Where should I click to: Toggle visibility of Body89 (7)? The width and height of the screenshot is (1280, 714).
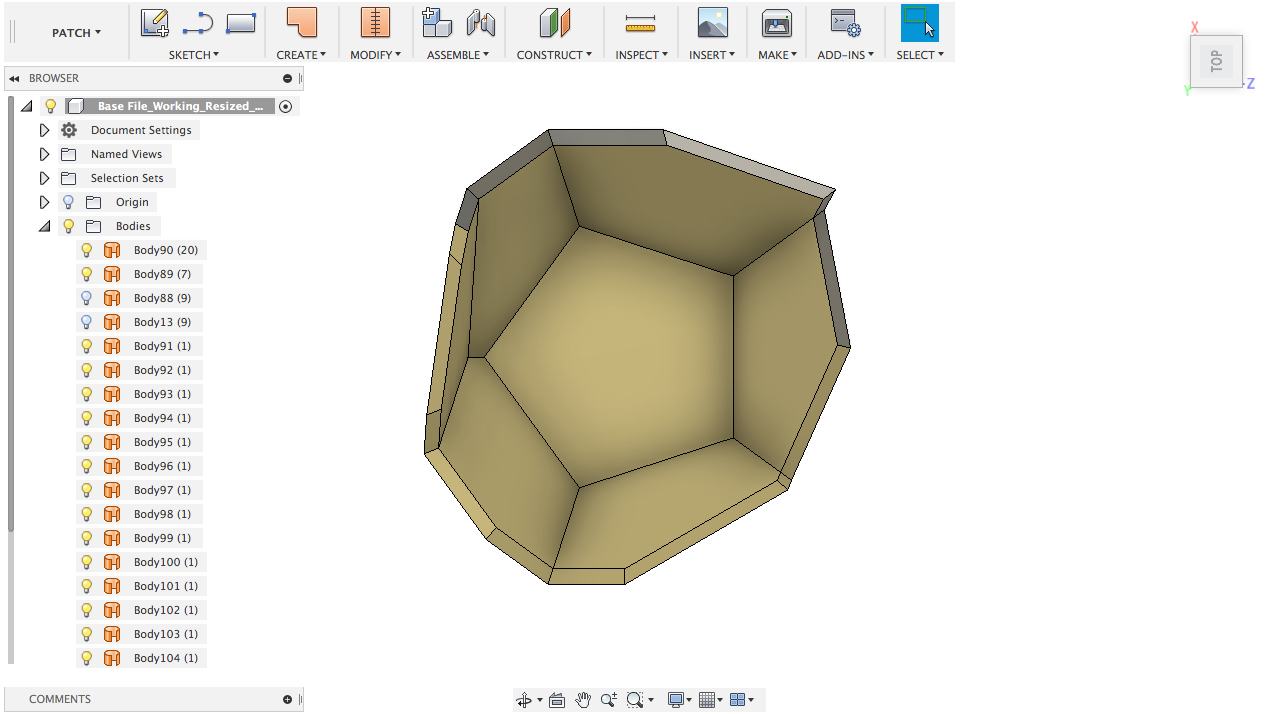pos(87,274)
